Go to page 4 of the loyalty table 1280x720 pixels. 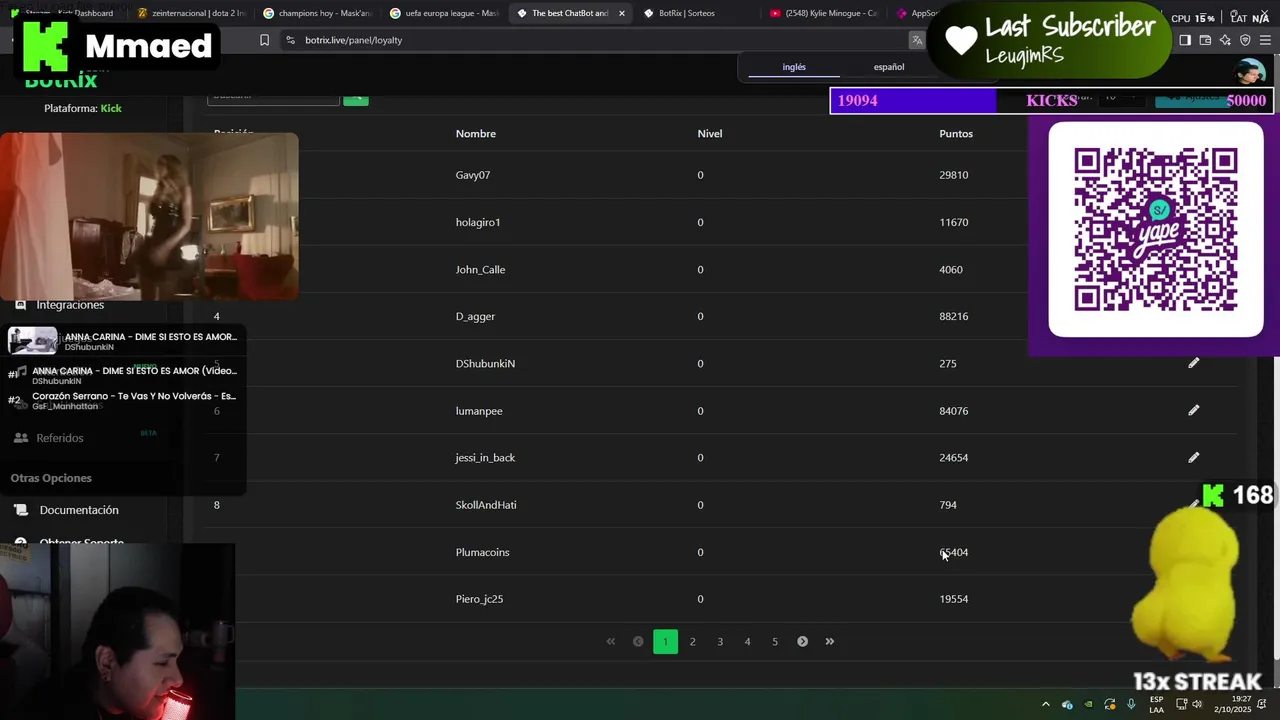pos(747,641)
